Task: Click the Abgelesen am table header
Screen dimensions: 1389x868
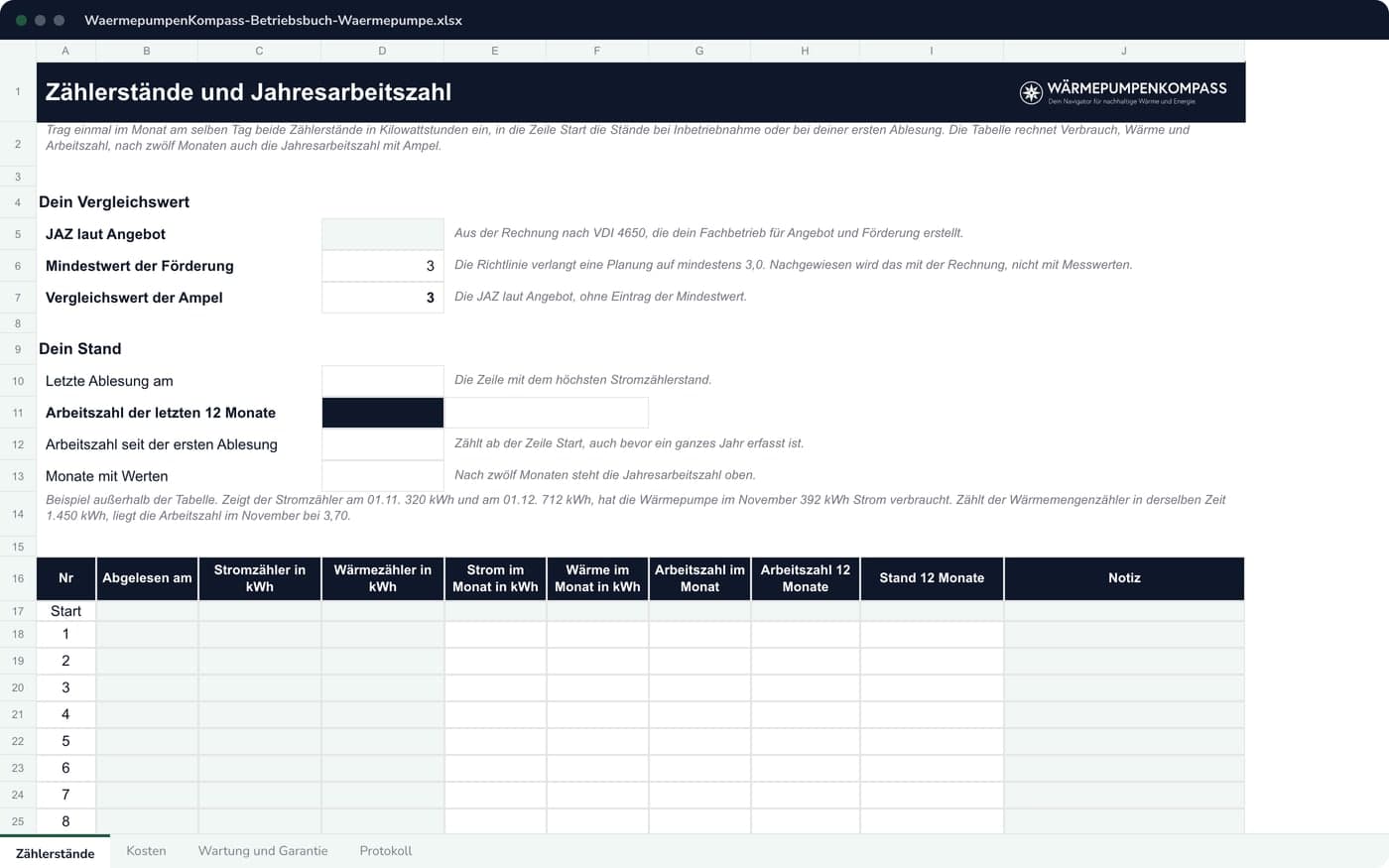Action: pos(147,578)
